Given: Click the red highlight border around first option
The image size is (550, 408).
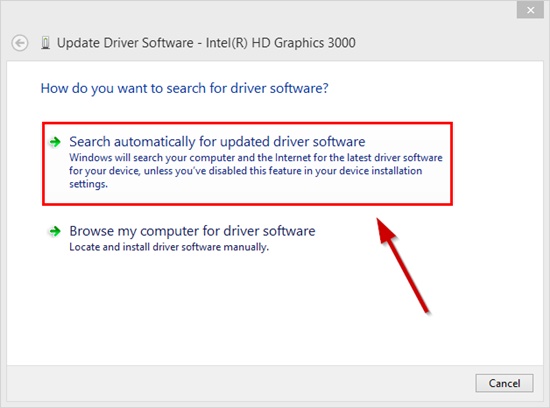Looking at the screenshot, I should 247,123.
